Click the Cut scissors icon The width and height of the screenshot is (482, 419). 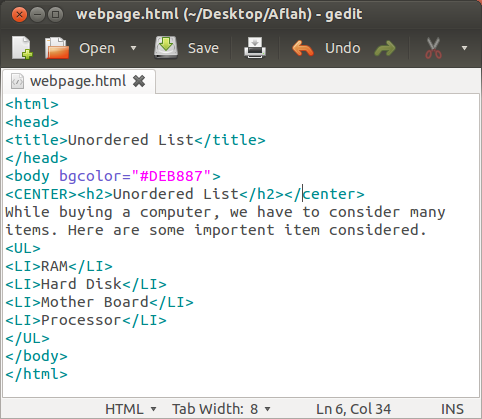(x=433, y=48)
